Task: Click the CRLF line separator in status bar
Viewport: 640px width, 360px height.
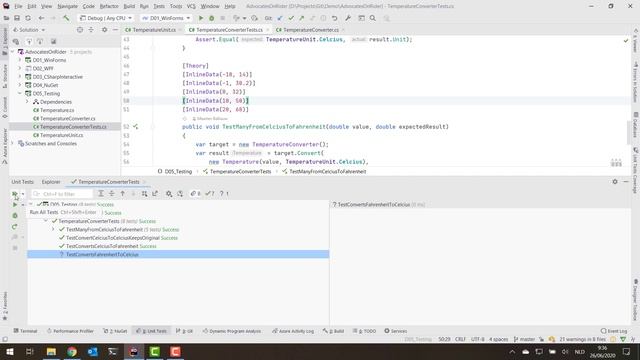Action: [x=460, y=339]
